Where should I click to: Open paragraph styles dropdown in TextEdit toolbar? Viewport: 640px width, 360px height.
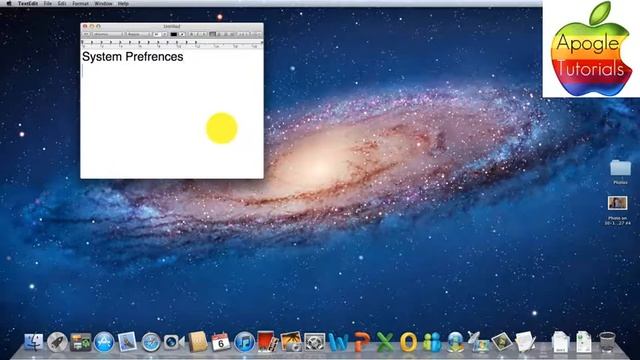(87, 34)
